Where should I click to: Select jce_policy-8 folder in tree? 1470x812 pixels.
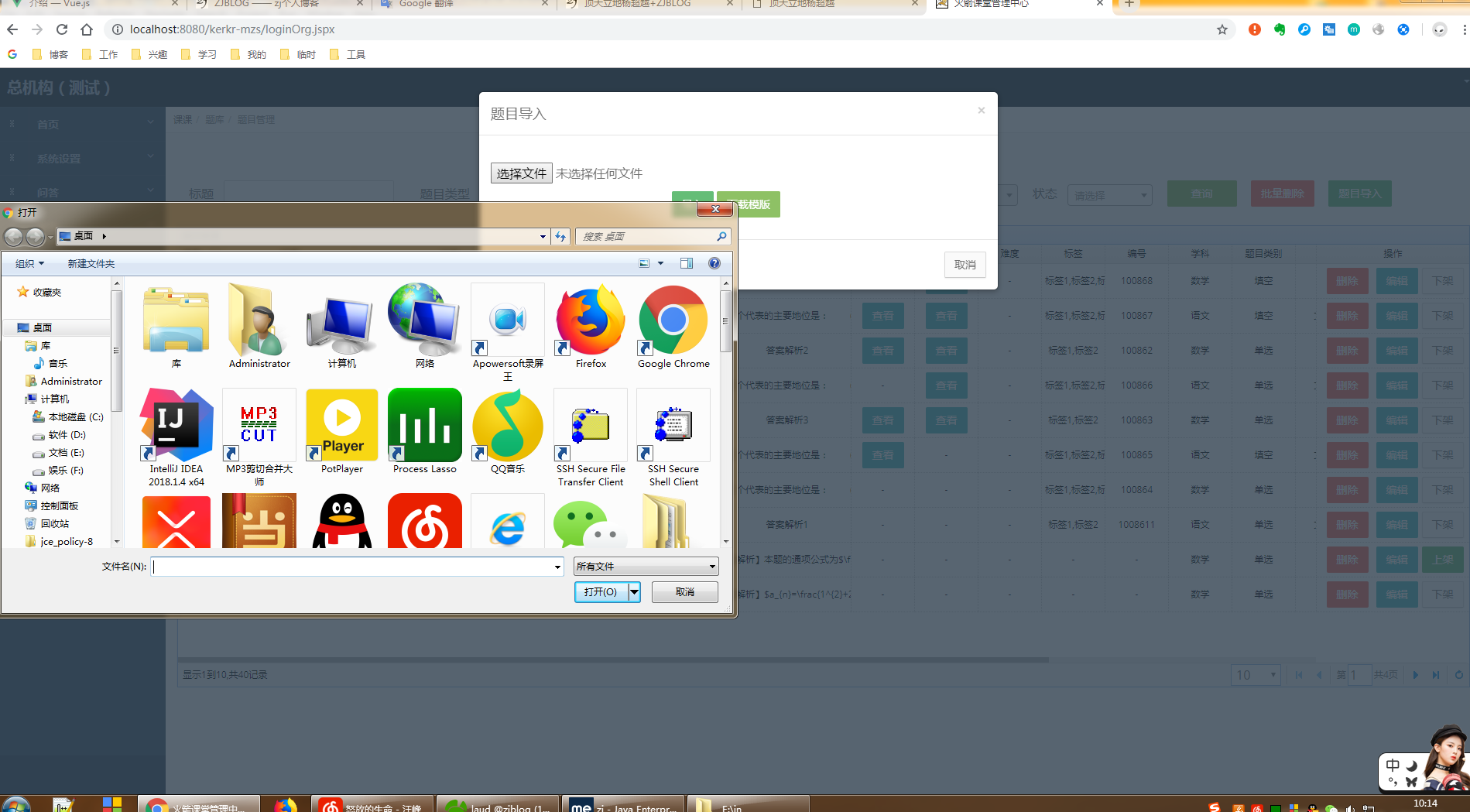(59, 541)
